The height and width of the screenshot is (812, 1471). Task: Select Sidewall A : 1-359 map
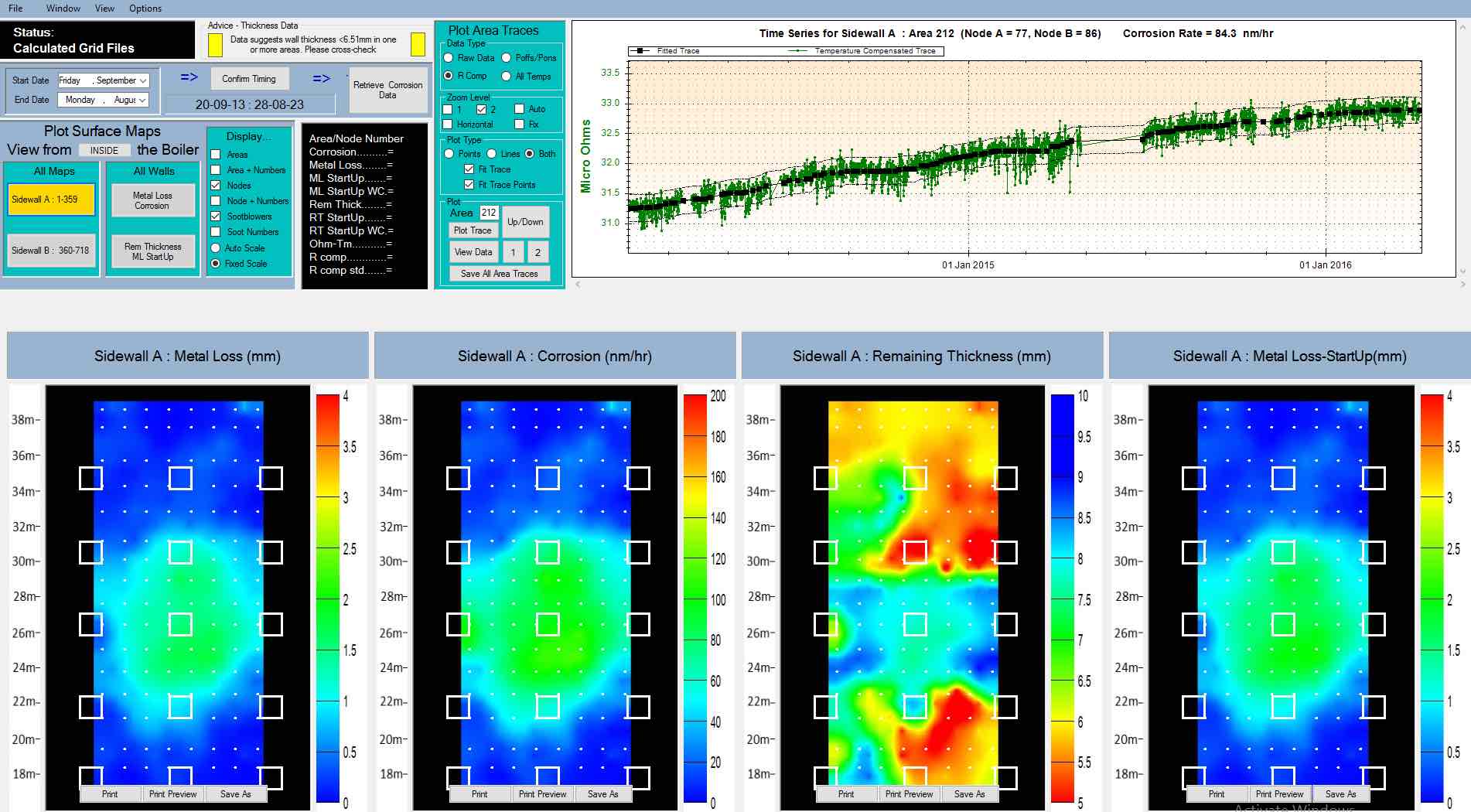52,200
